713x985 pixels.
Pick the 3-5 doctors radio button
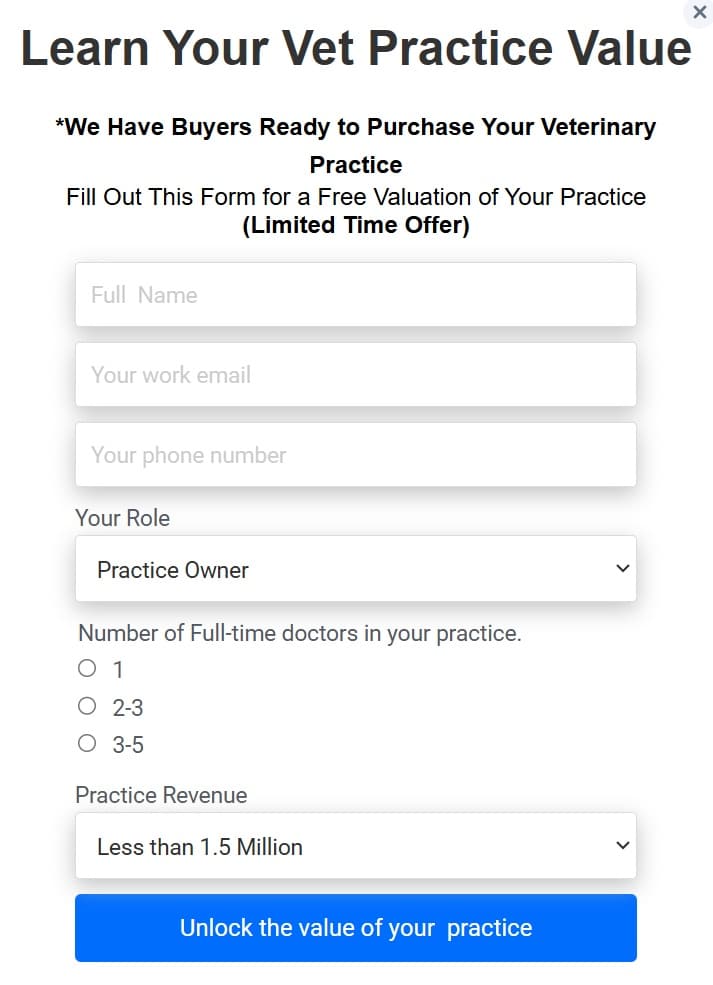(87, 743)
